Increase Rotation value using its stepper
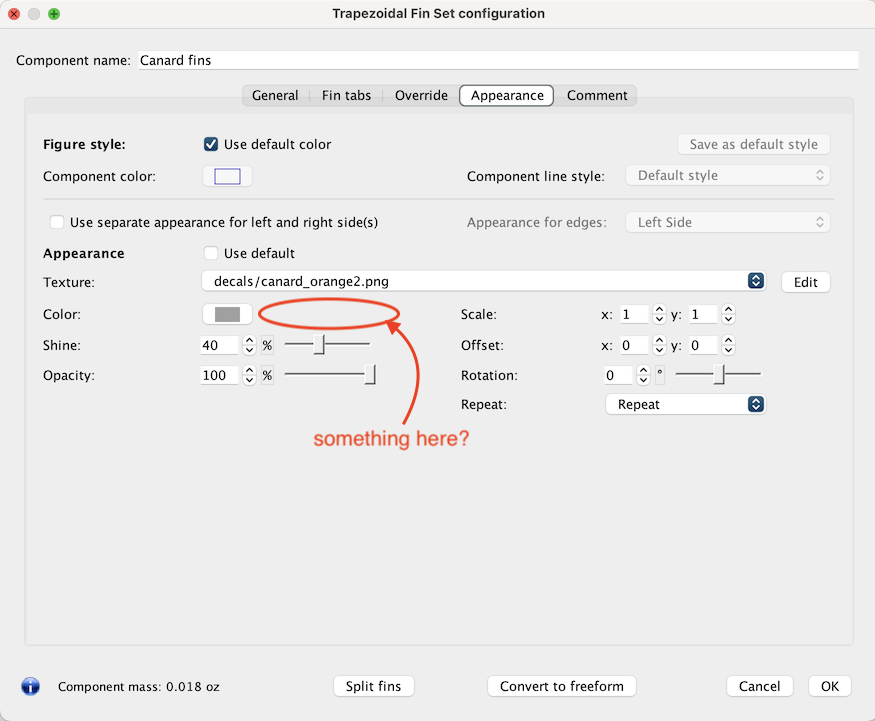 click(x=642, y=370)
